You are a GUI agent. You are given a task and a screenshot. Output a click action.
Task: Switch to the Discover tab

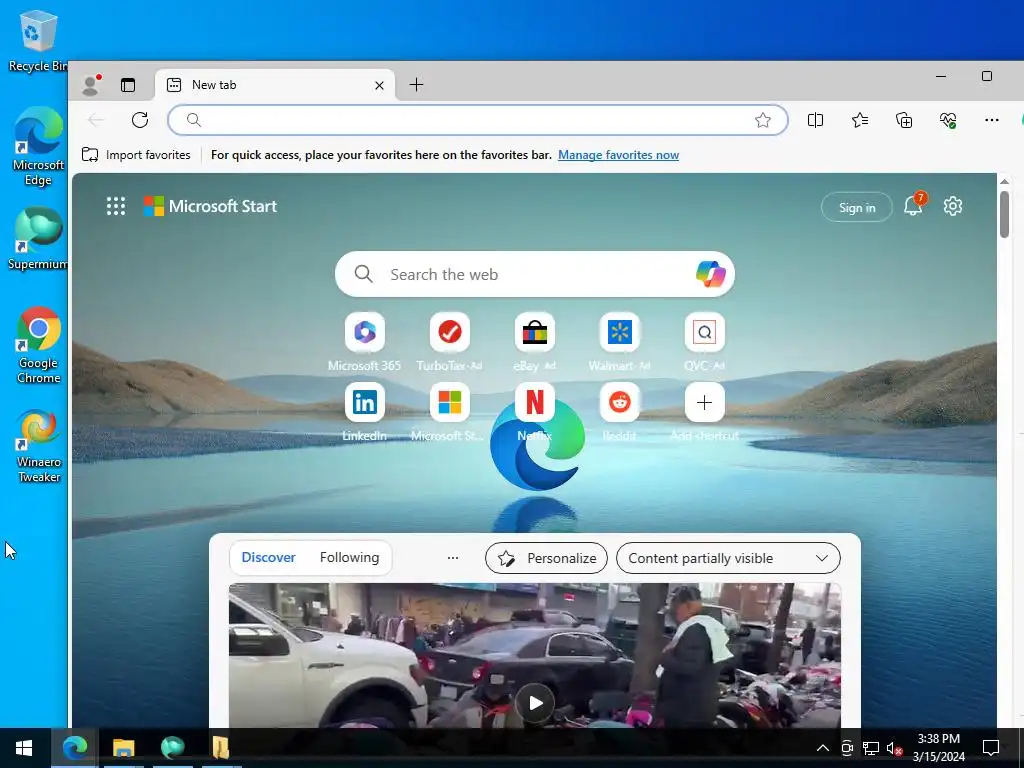pyautogui.click(x=268, y=558)
